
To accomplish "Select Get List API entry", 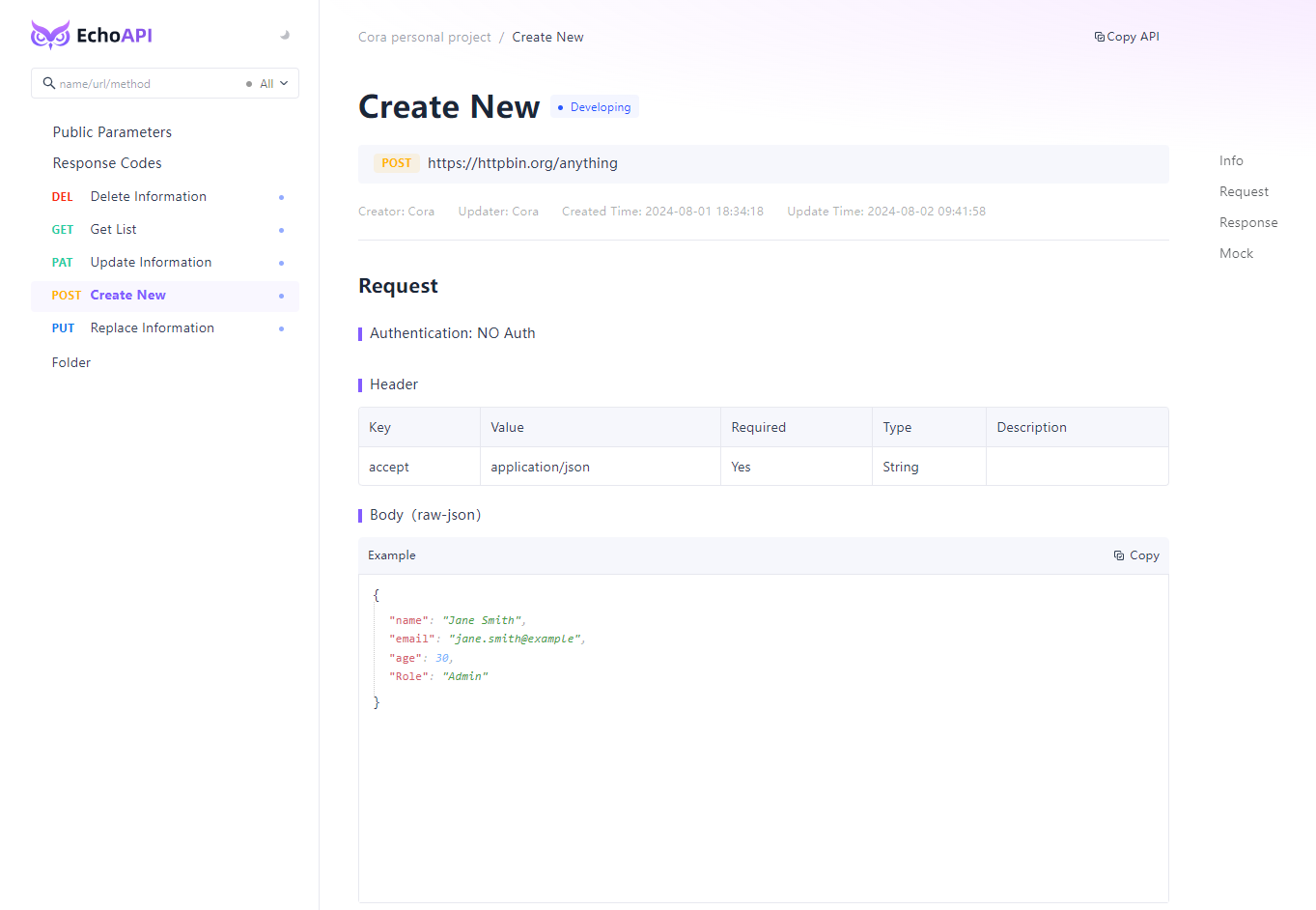I will pos(165,230).
